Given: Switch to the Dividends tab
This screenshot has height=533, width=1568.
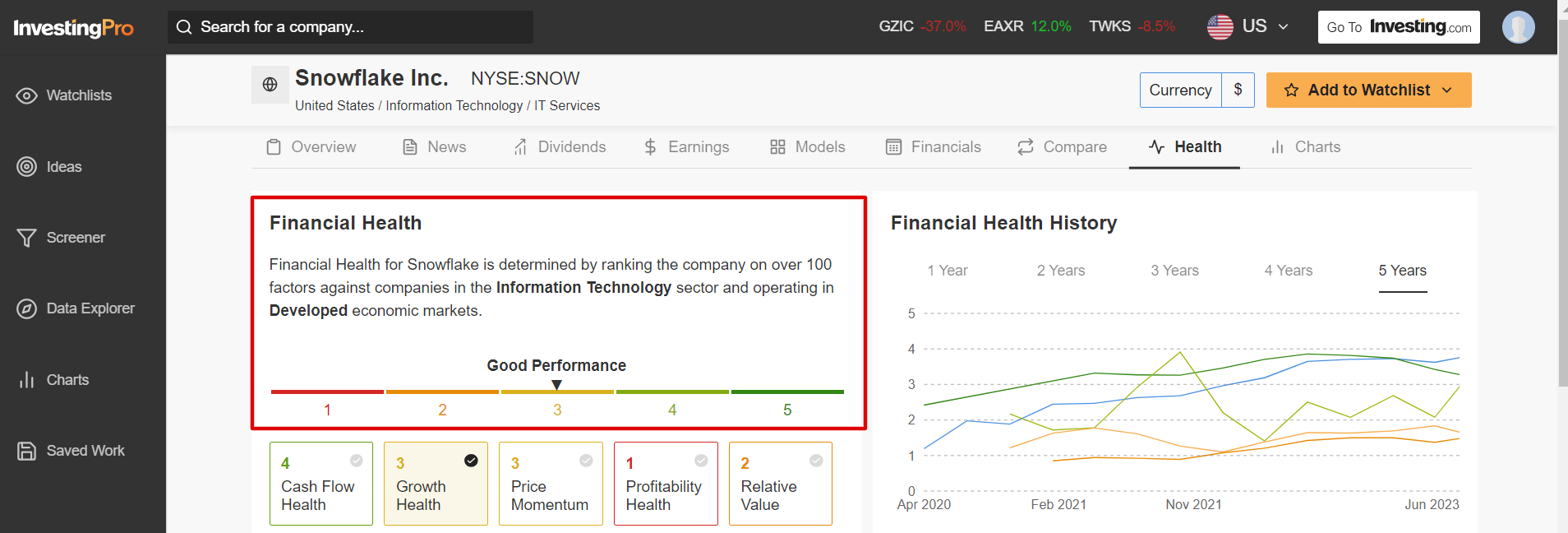Looking at the screenshot, I should pyautogui.click(x=560, y=147).
